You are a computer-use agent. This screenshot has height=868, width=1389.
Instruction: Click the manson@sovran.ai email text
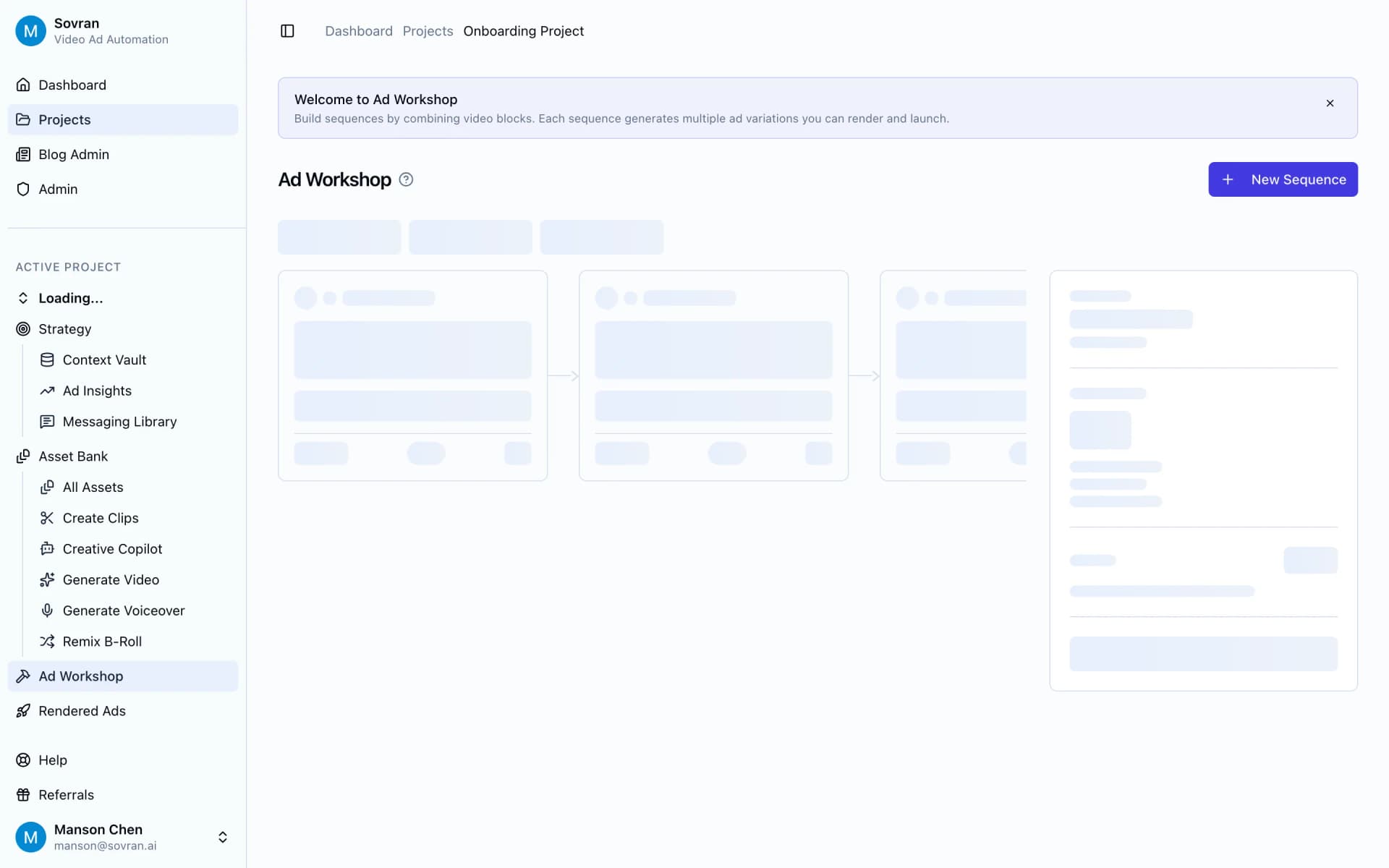(105, 846)
